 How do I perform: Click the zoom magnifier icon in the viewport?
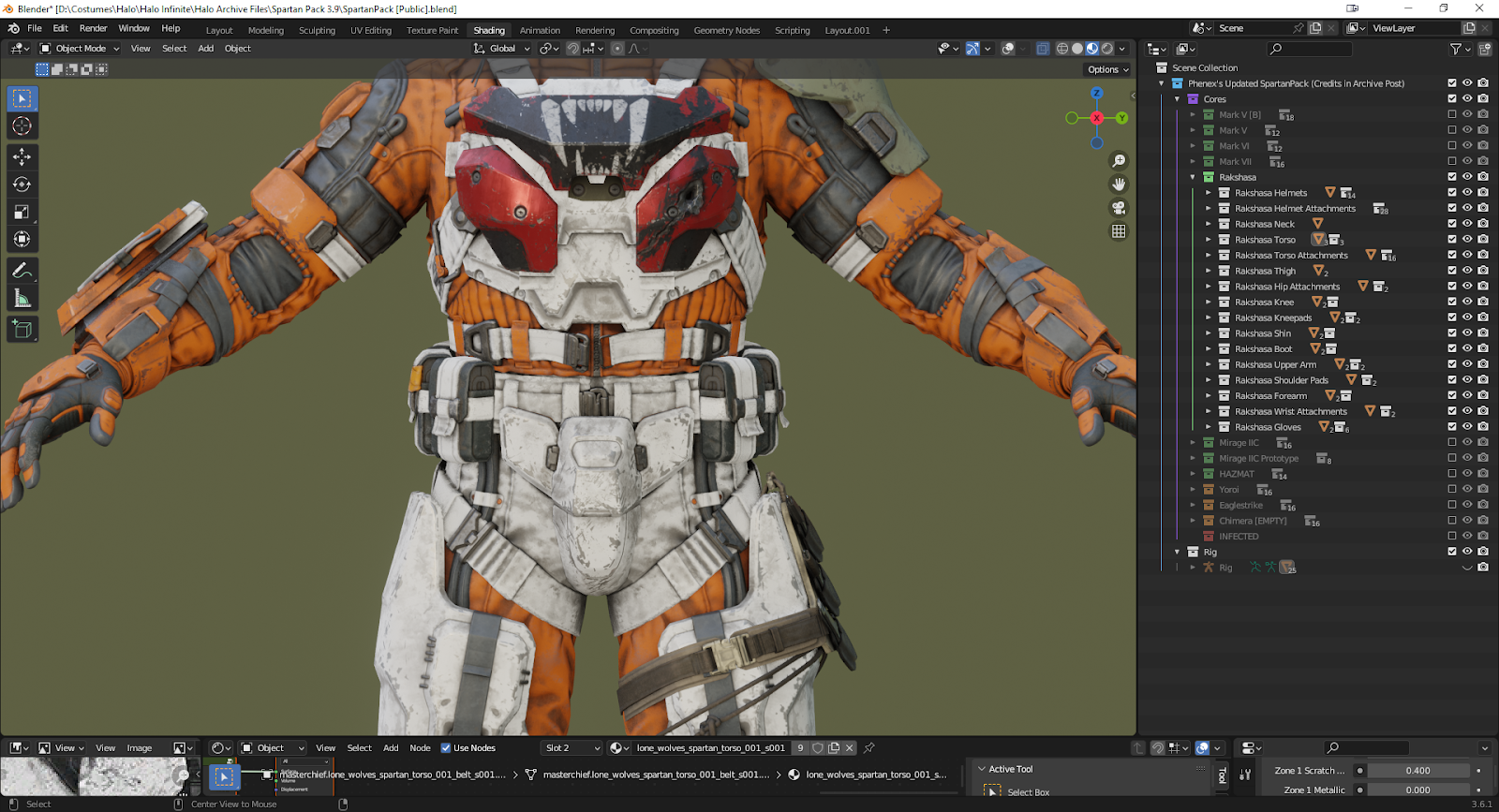(1119, 161)
